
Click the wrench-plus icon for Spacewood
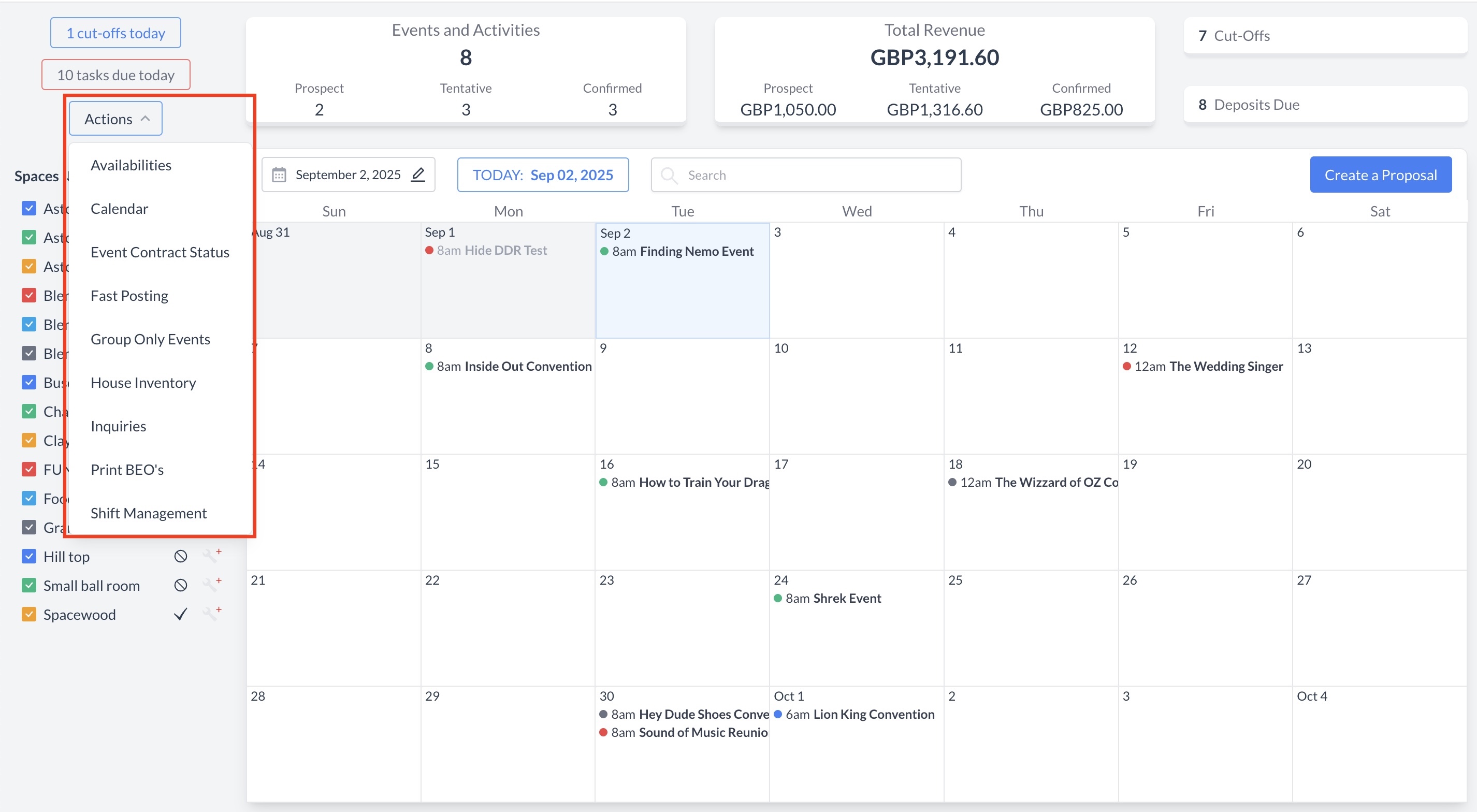coord(212,613)
